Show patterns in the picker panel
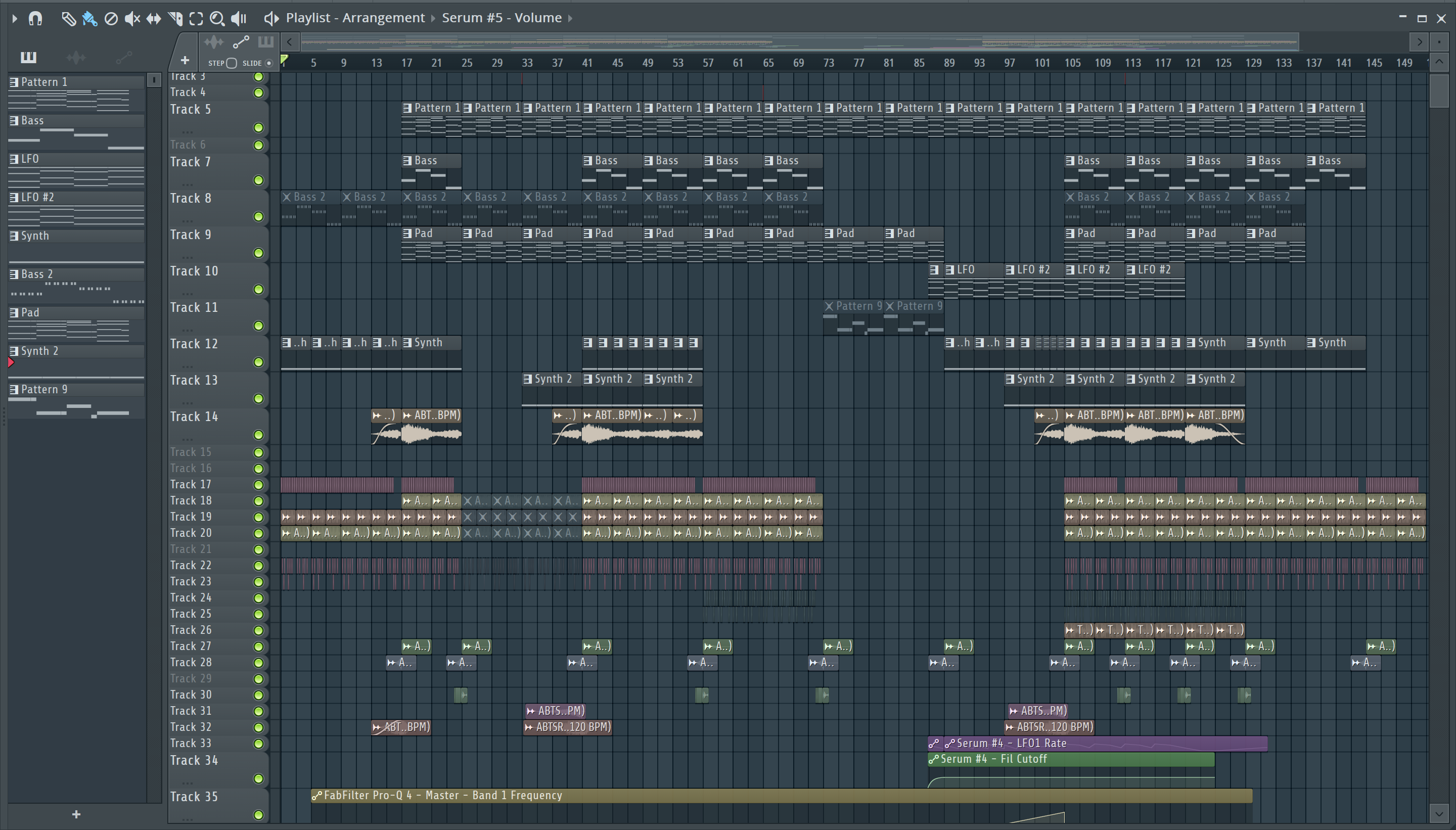This screenshot has width=1456, height=830. pos(28,57)
